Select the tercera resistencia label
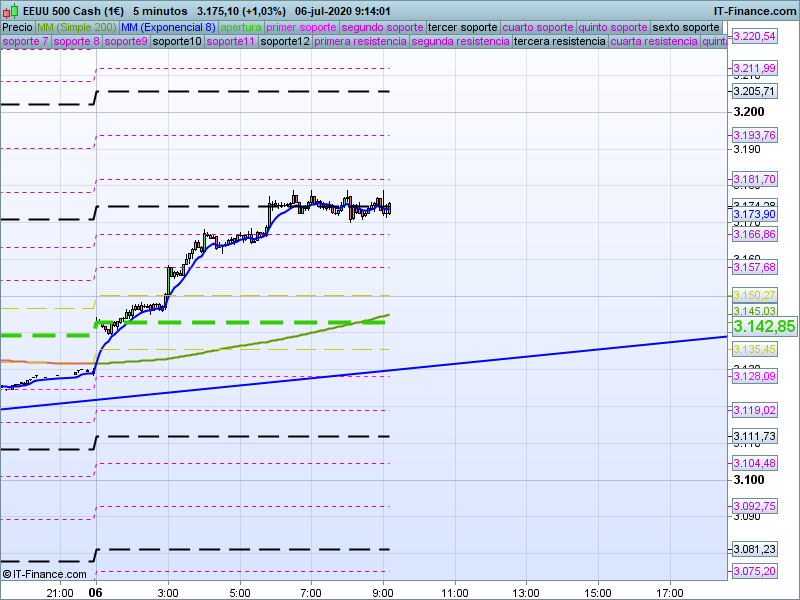The height and width of the screenshot is (600, 800). [x=560, y=41]
